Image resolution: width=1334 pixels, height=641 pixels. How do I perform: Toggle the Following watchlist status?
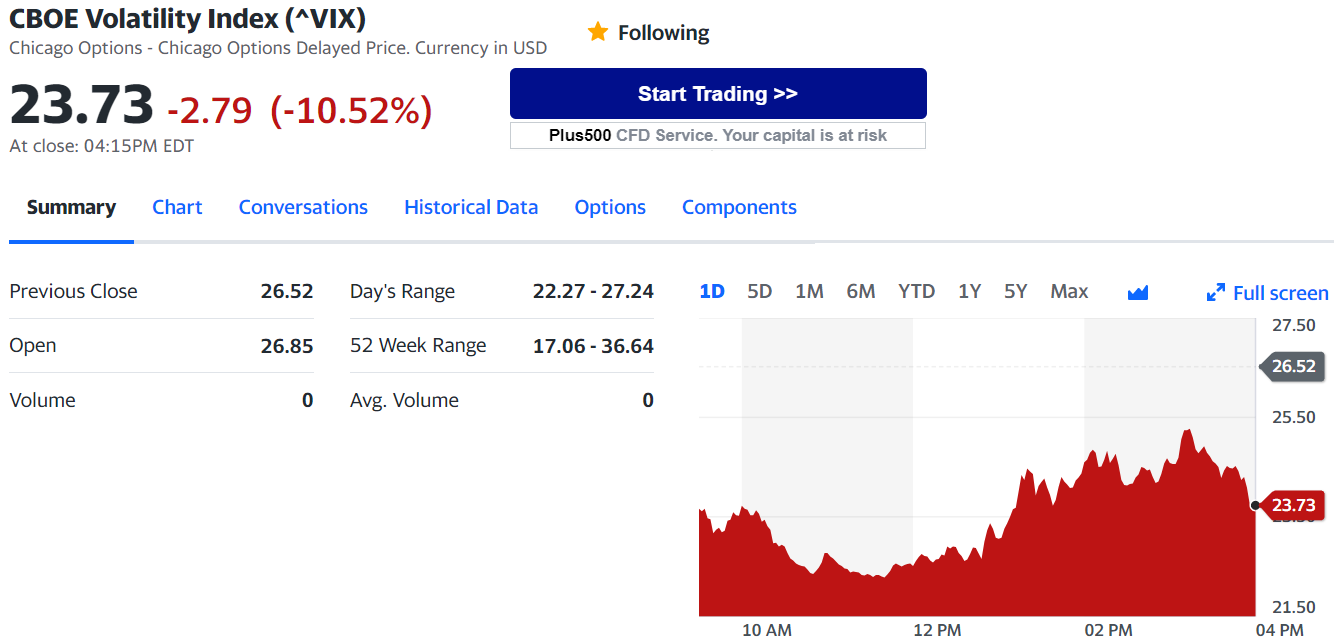[x=648, y=32]
